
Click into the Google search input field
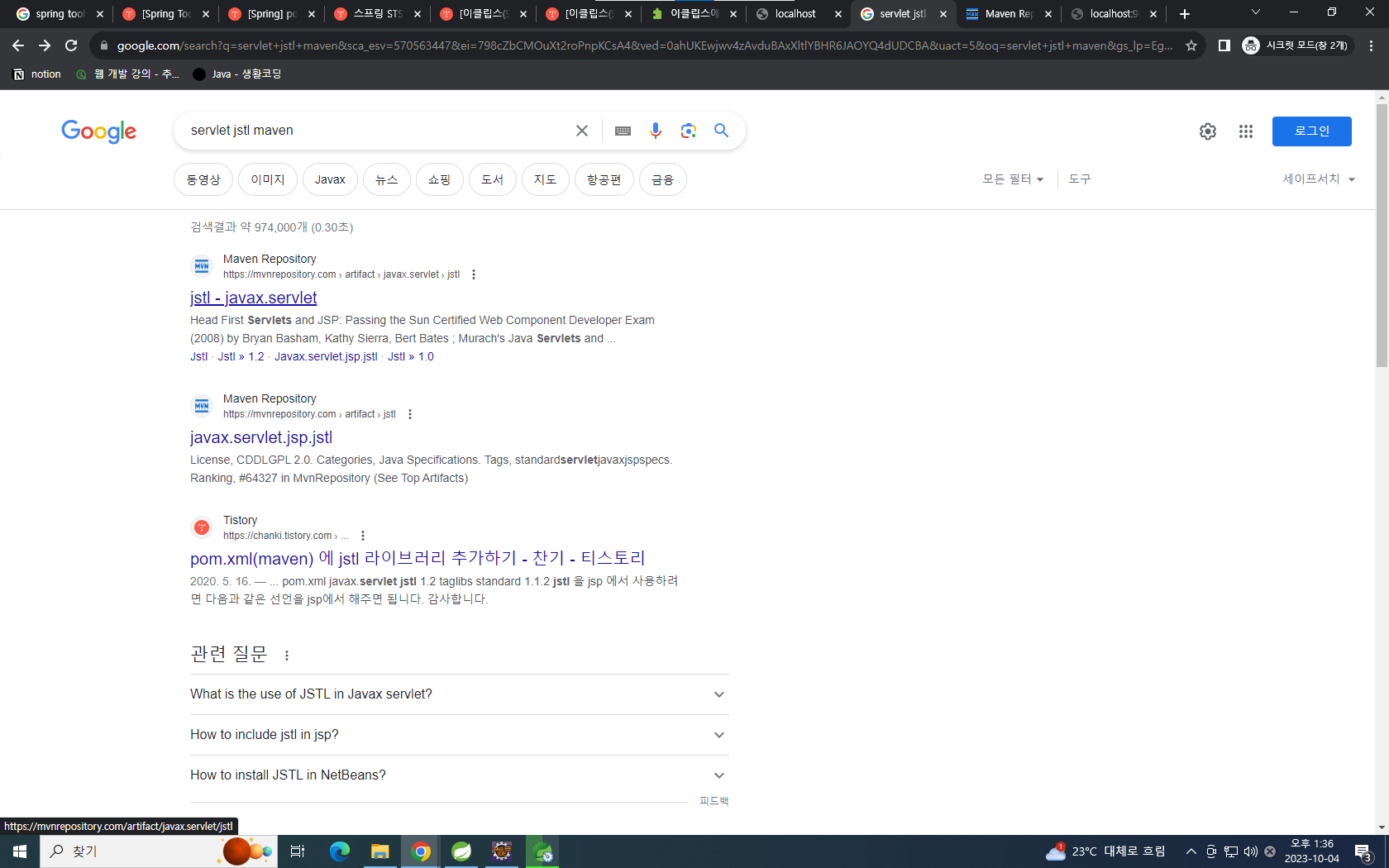click(x=376, y=131)
